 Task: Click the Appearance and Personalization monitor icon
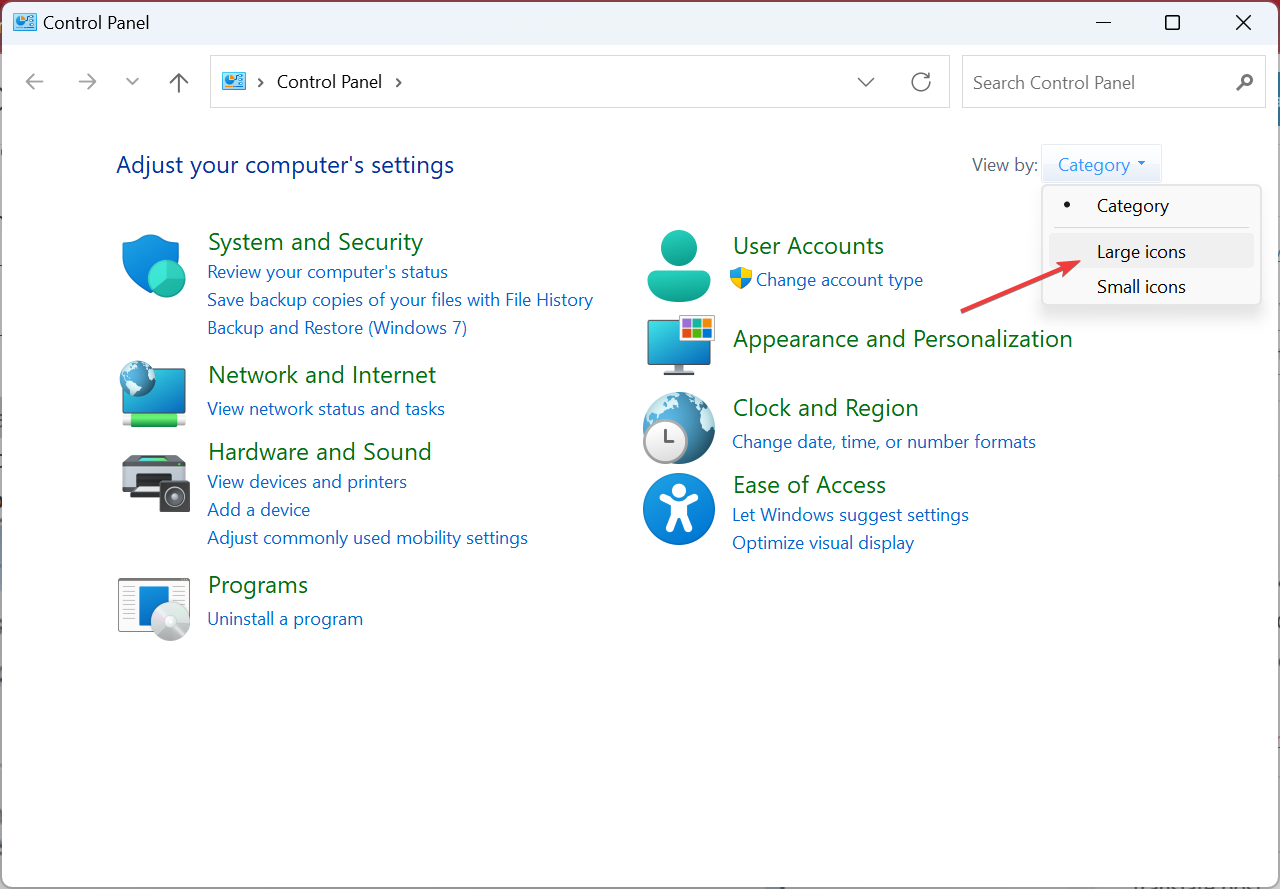coord(680,345)
